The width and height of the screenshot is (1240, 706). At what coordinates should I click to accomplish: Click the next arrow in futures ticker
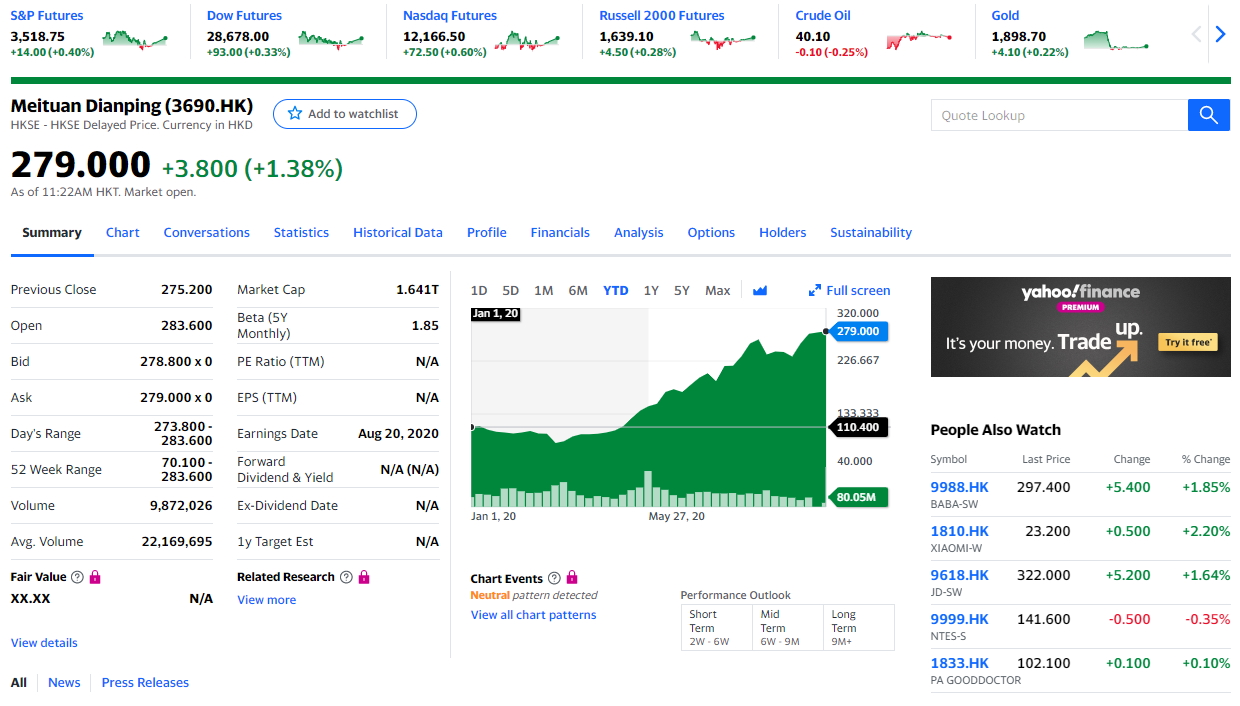pos(1220,34)
